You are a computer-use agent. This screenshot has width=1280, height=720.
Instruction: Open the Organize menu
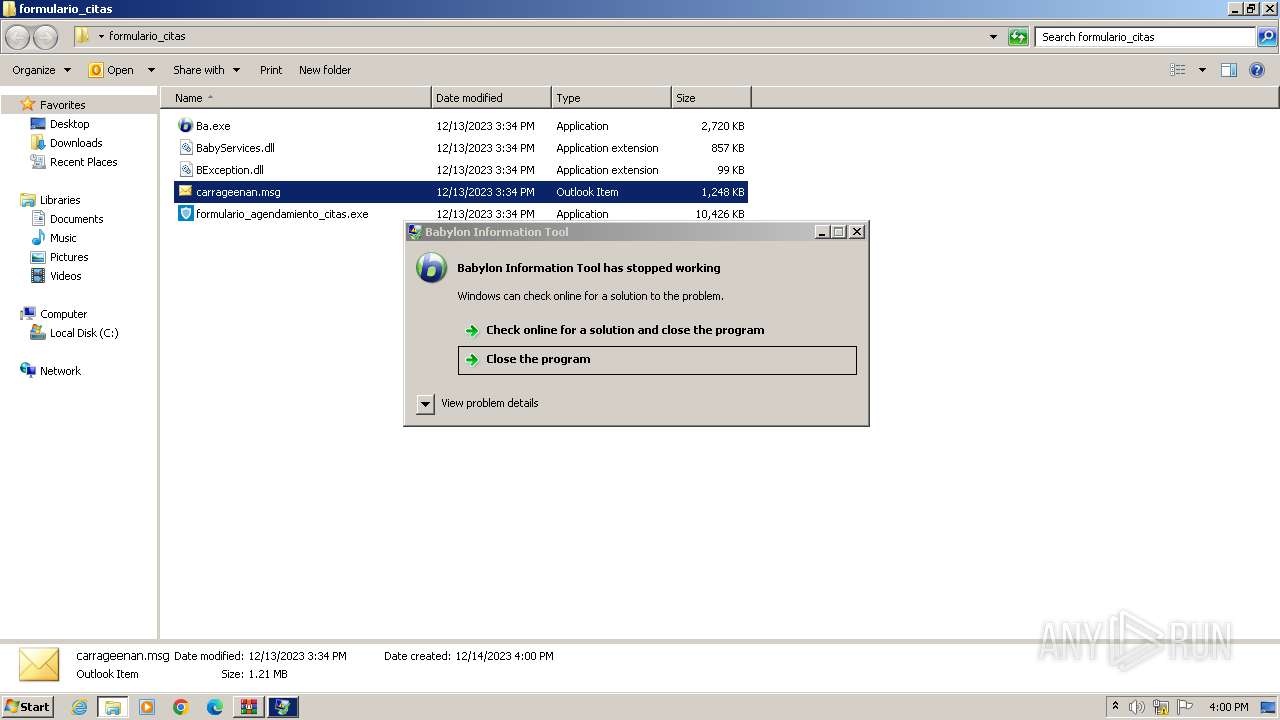(42, 70)
